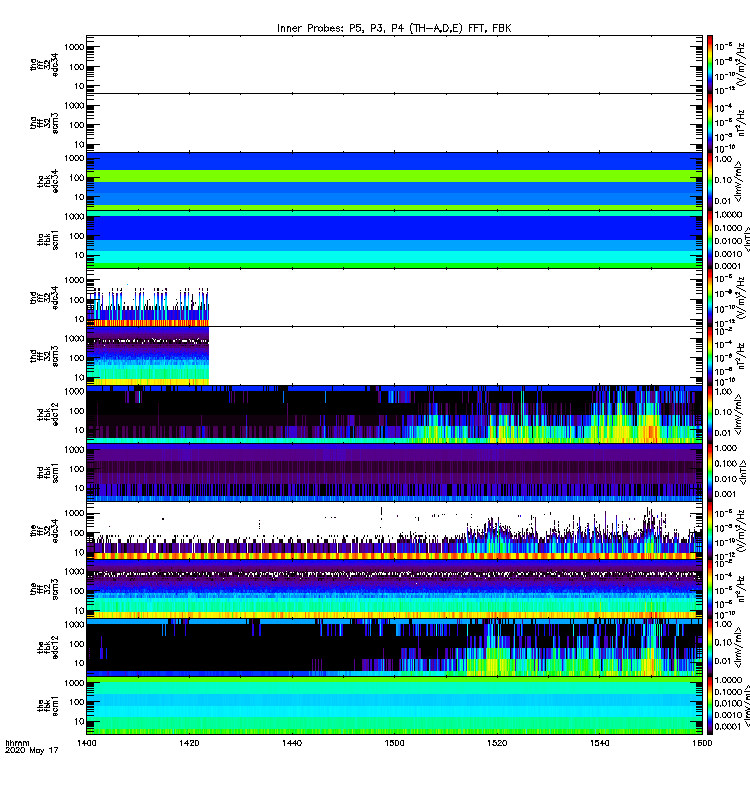This screenshot has height=800, width=750.
Task: Click the thd fff scm3 data block before 1424
Action: (148, 356)
